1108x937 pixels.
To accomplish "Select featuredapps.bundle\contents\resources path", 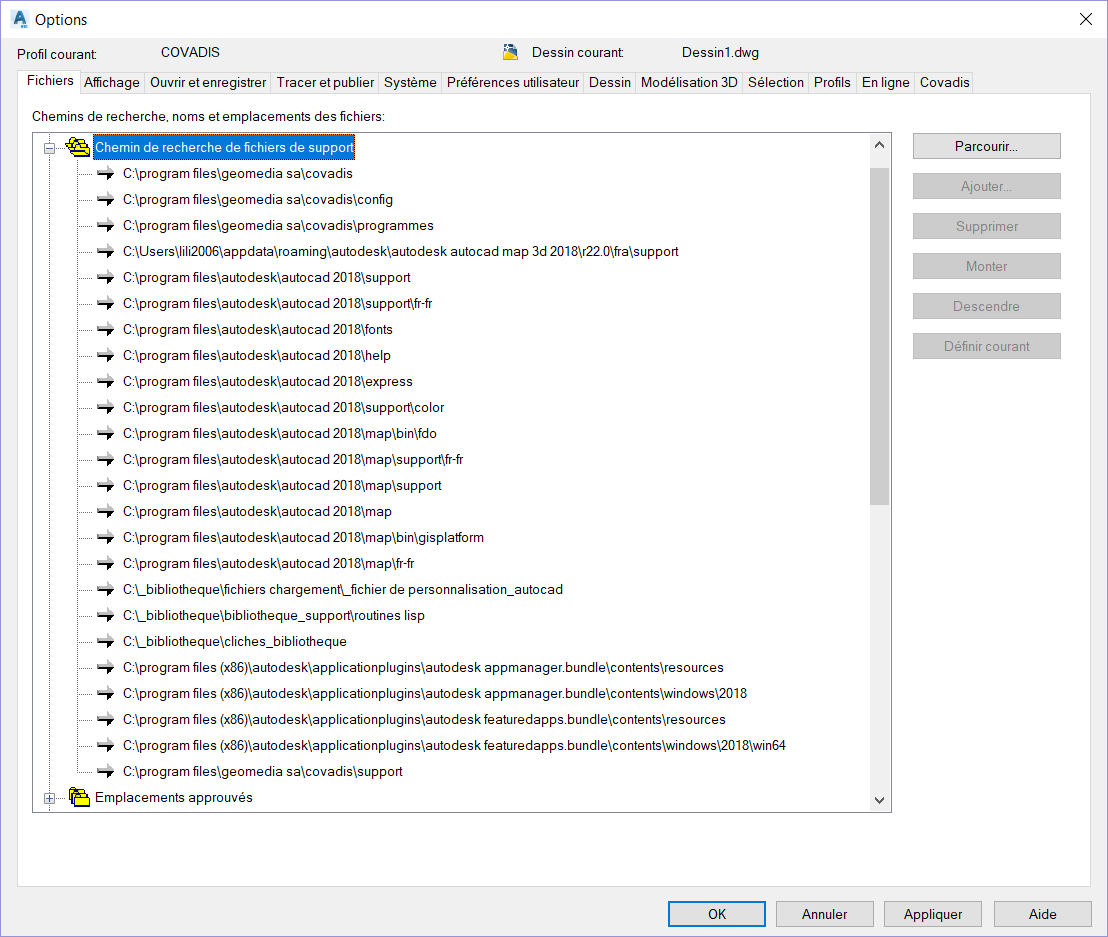I will 424,720.
